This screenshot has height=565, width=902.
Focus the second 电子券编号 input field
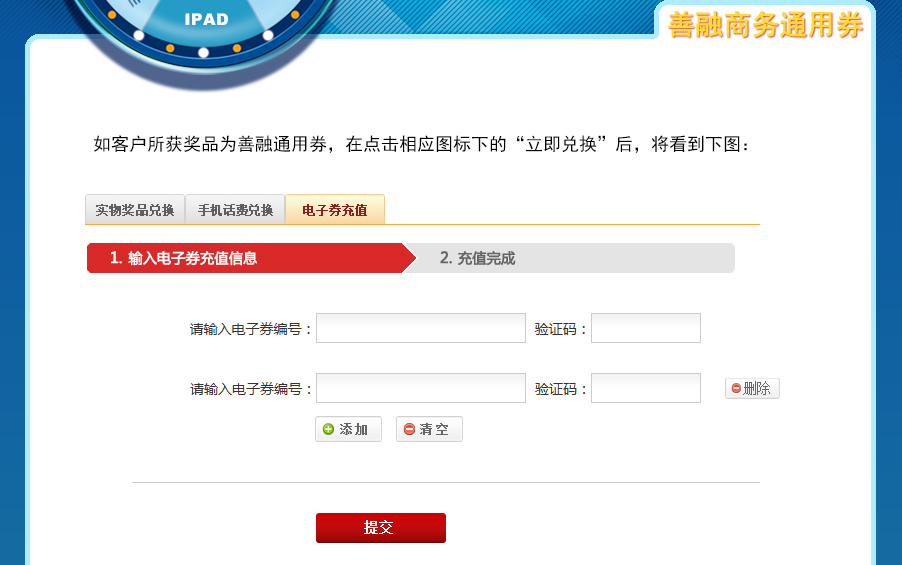[420, 388]
